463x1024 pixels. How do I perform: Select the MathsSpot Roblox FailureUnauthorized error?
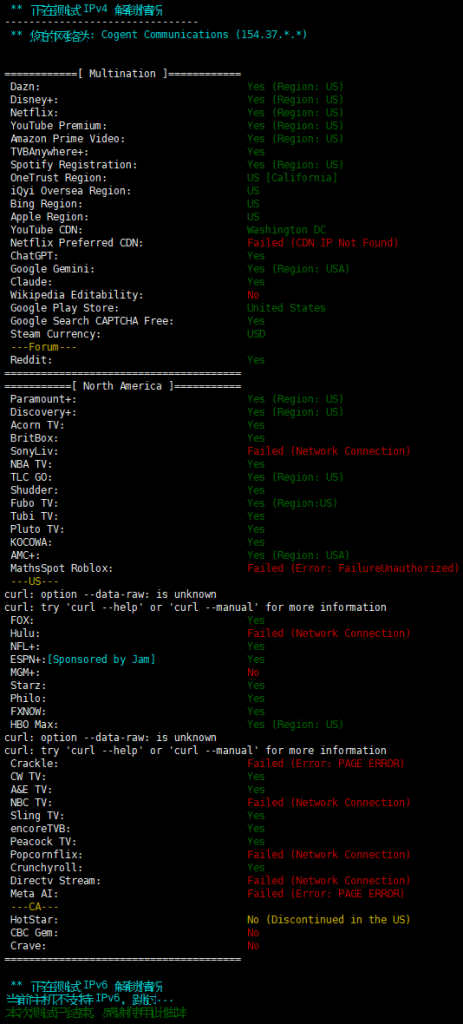(x=353, y=568)
